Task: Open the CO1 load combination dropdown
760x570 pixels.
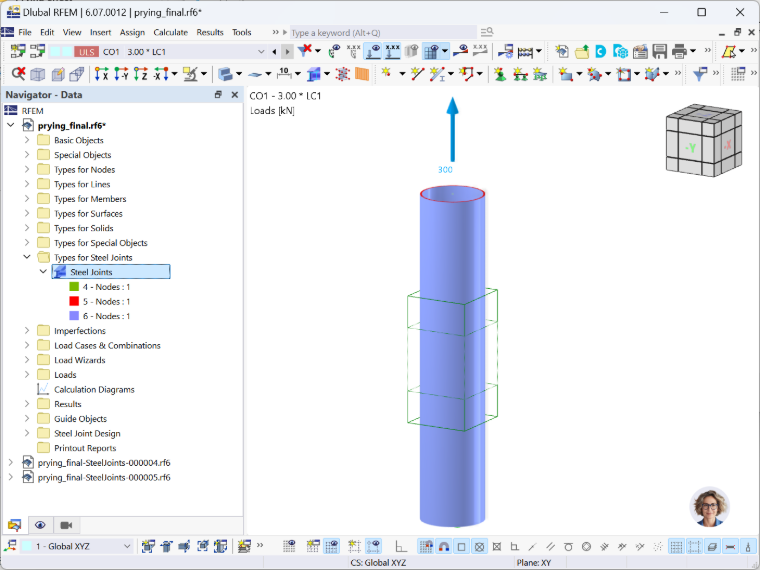Action: [x=261, y=52]
